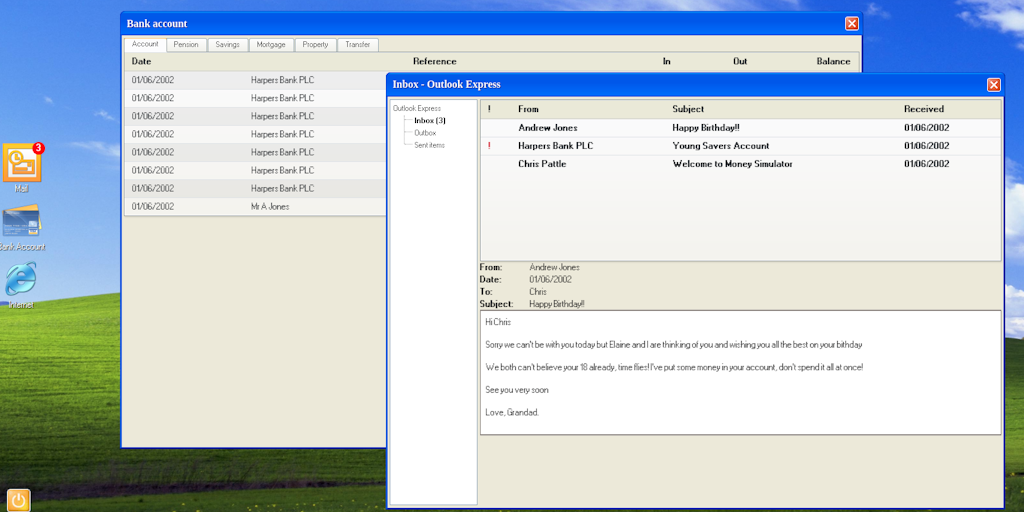Open the Welcome to Money Simulator email
Image resolution: width=1024 pixels, height=512 pixels.
point(741,164)
